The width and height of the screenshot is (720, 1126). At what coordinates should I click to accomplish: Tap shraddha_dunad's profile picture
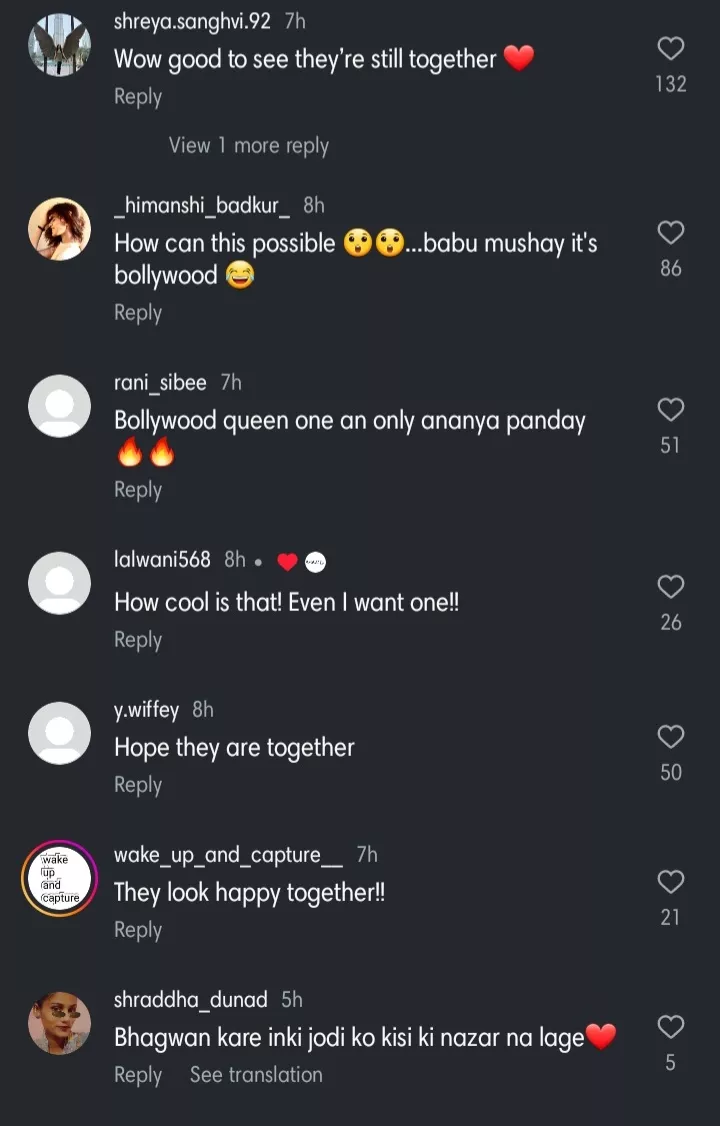59,1023
